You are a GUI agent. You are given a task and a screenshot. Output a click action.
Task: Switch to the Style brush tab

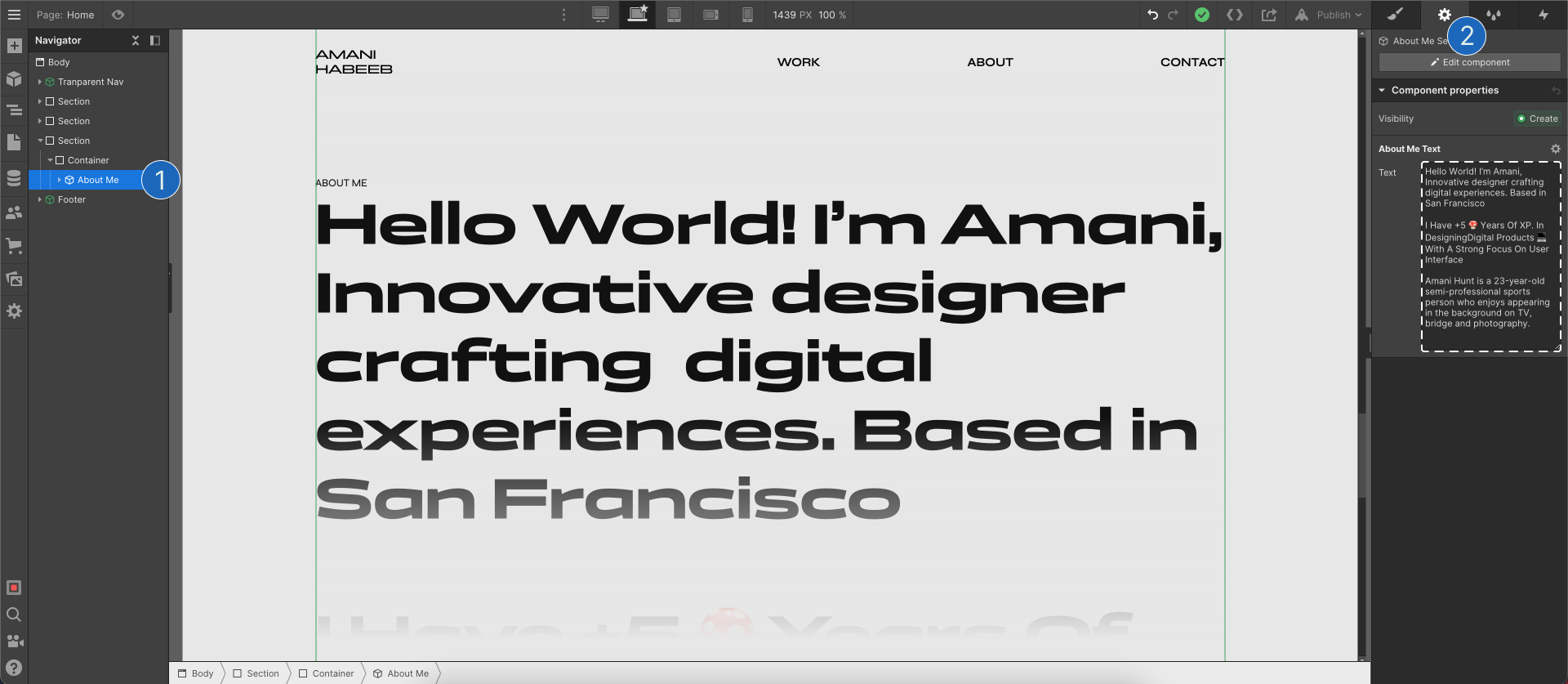[x=1395, y=14]
